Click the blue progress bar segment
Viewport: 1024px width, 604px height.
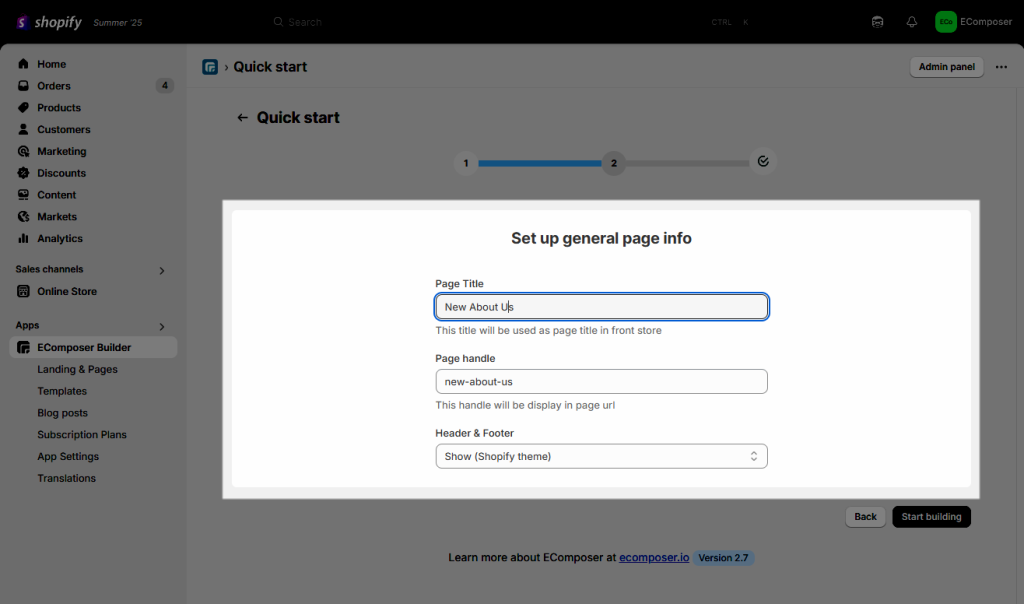(x=539, y=163)
